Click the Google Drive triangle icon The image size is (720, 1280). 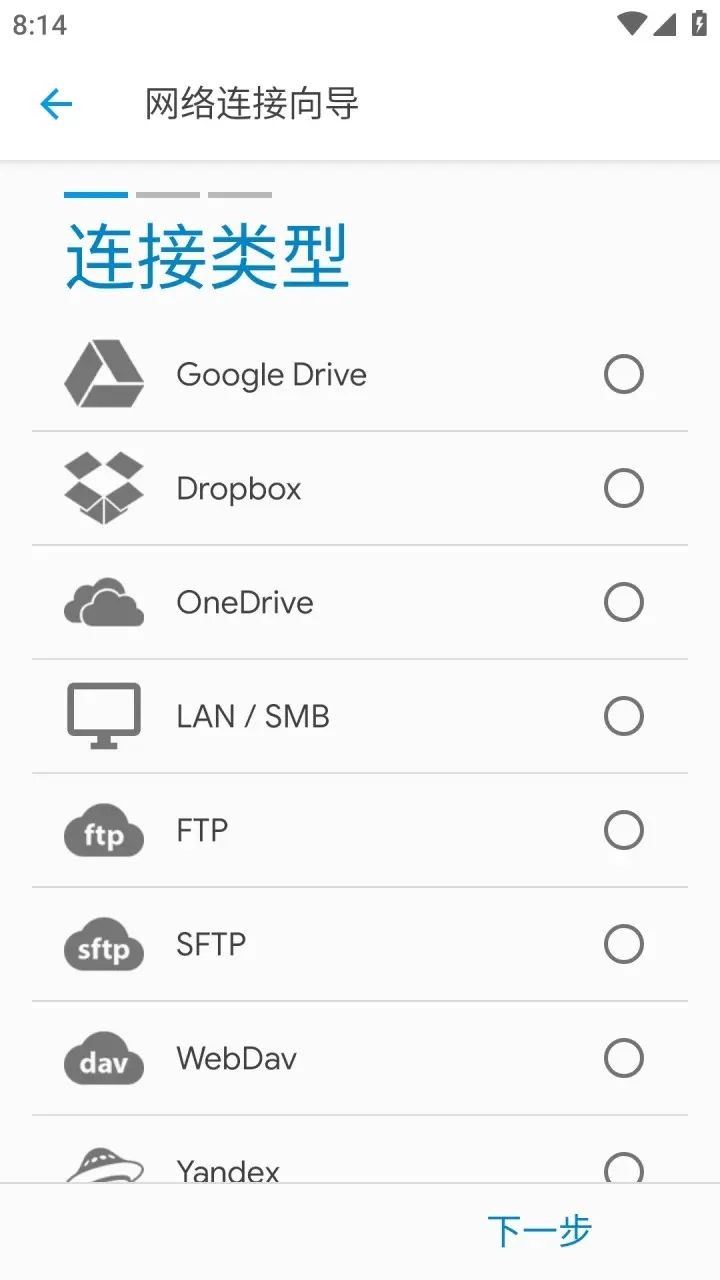[104, 374]
